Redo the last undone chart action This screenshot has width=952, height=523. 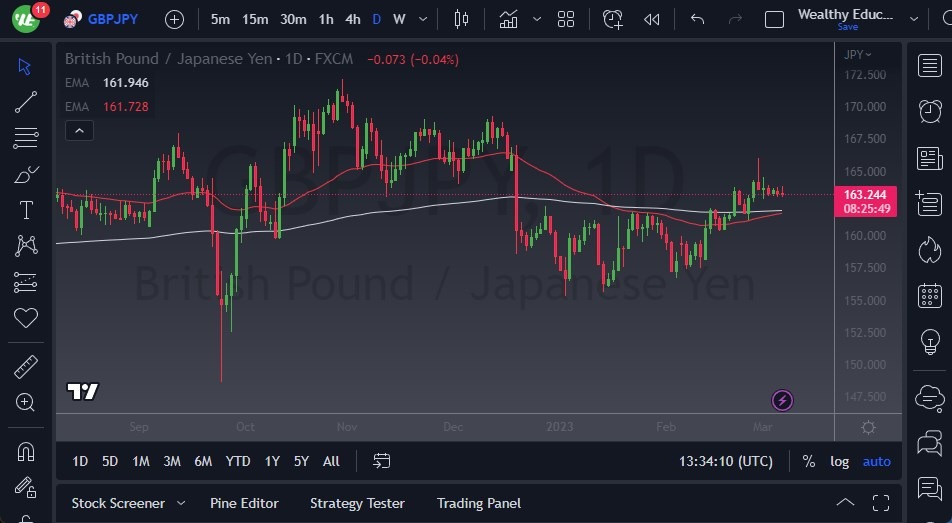click(735, 19)
